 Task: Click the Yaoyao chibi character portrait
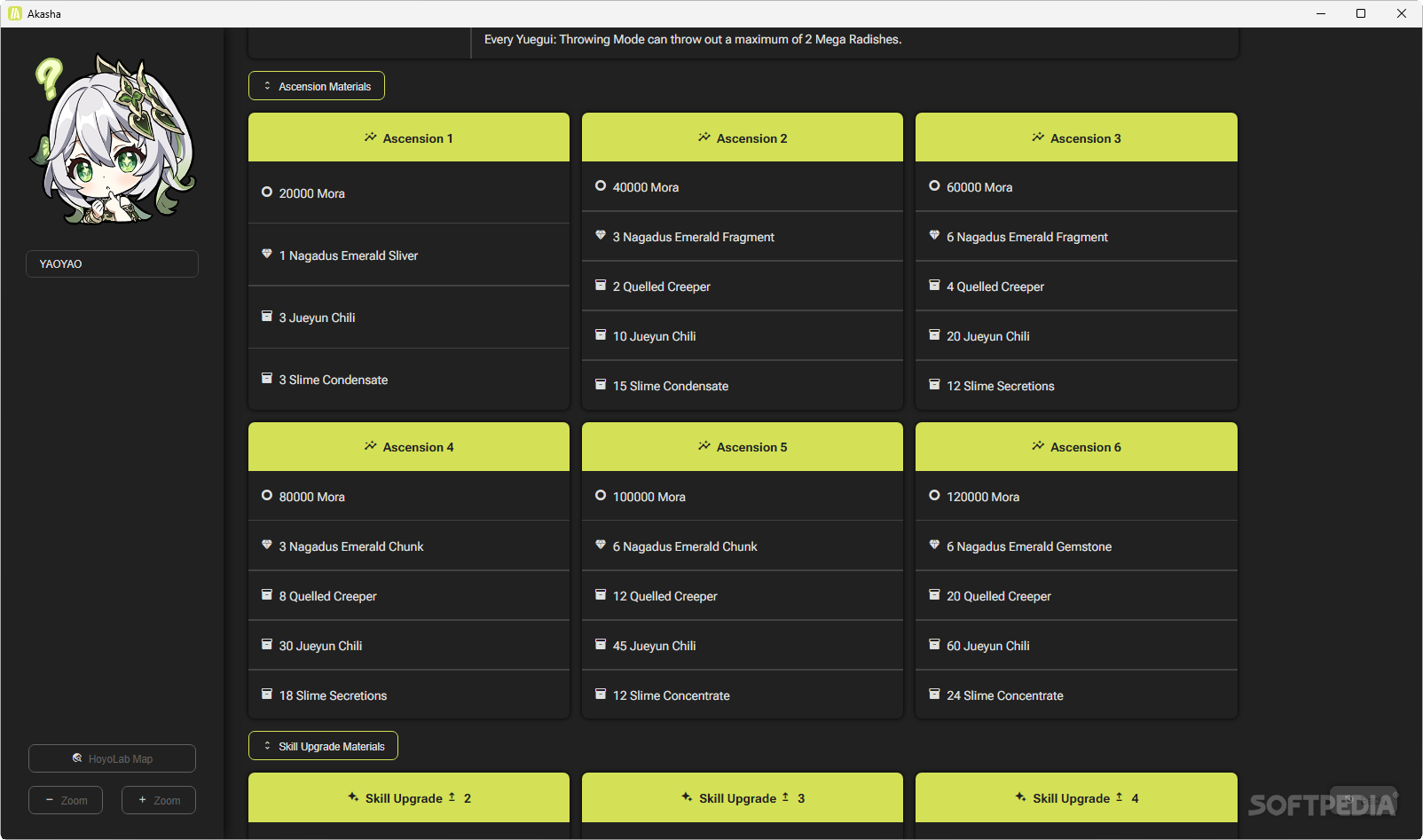[x=113, y=138]
